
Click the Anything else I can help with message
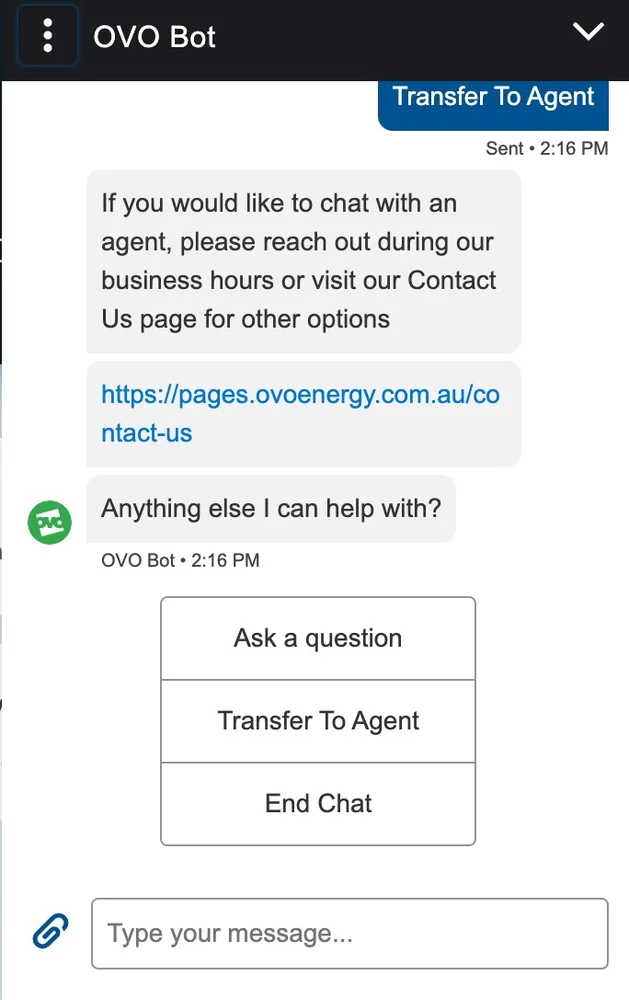270,509
